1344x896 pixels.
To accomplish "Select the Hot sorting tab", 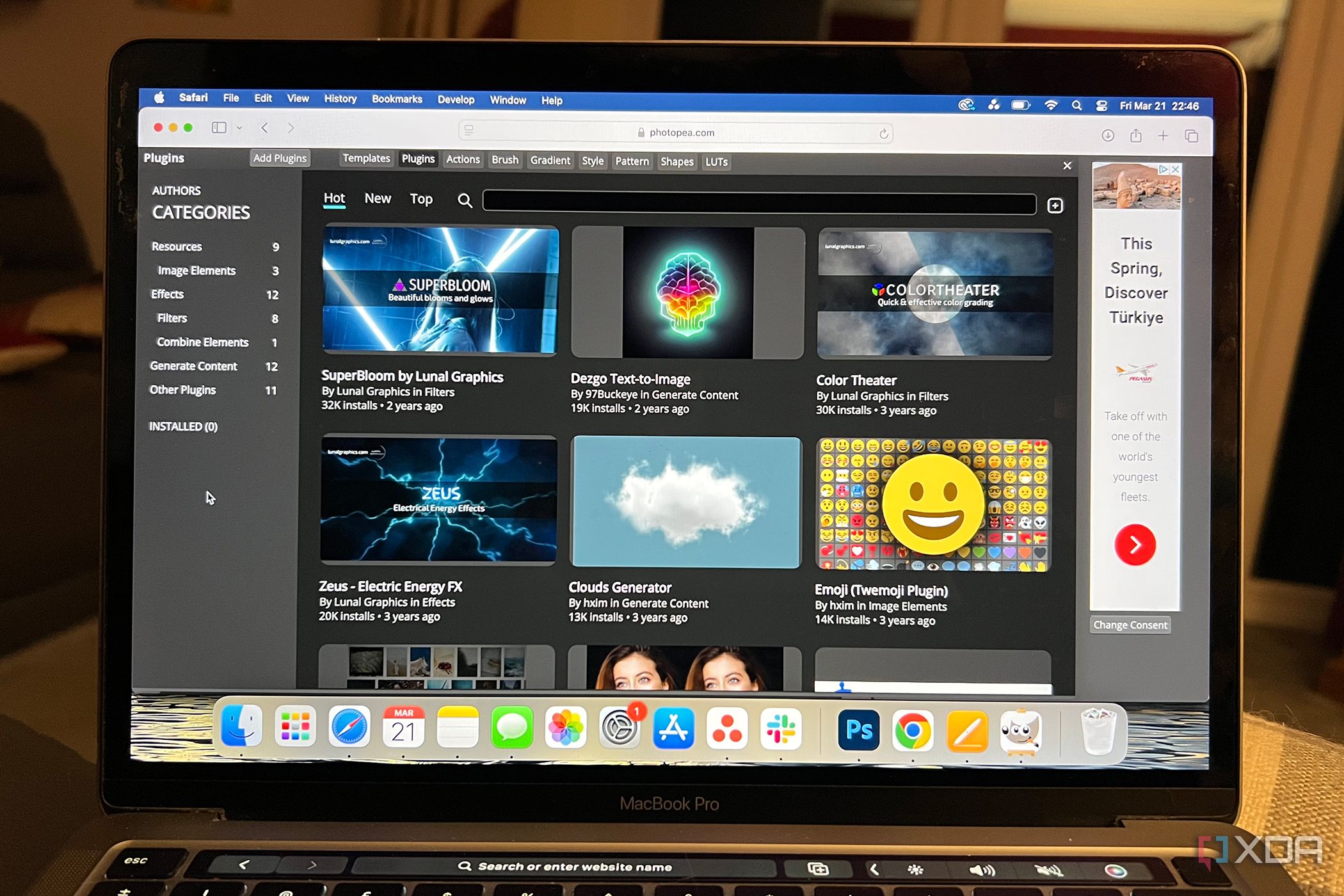I will click(334, 198).
